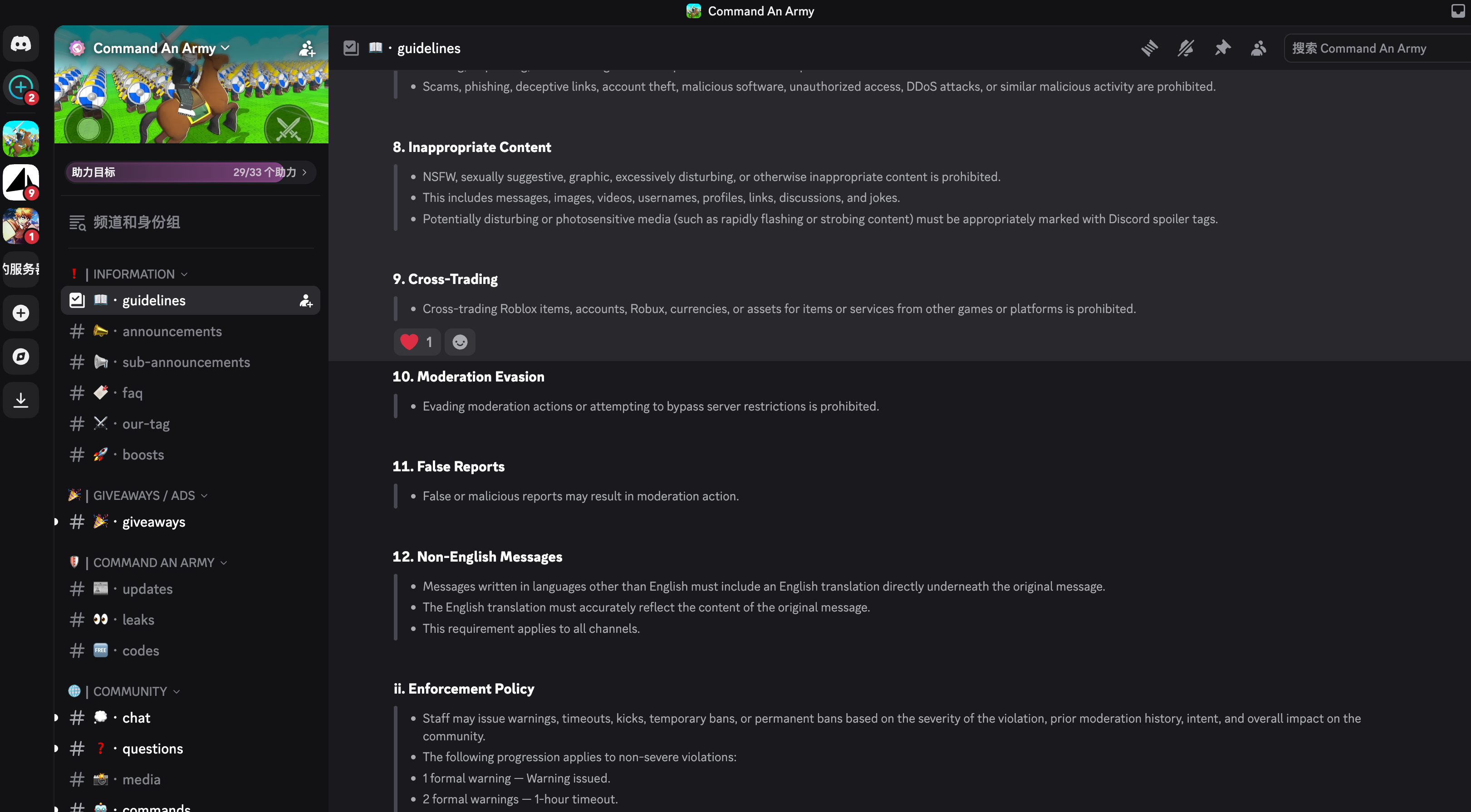Select the guidelines channel
The image size is (1471, 812).
point(190,300)
